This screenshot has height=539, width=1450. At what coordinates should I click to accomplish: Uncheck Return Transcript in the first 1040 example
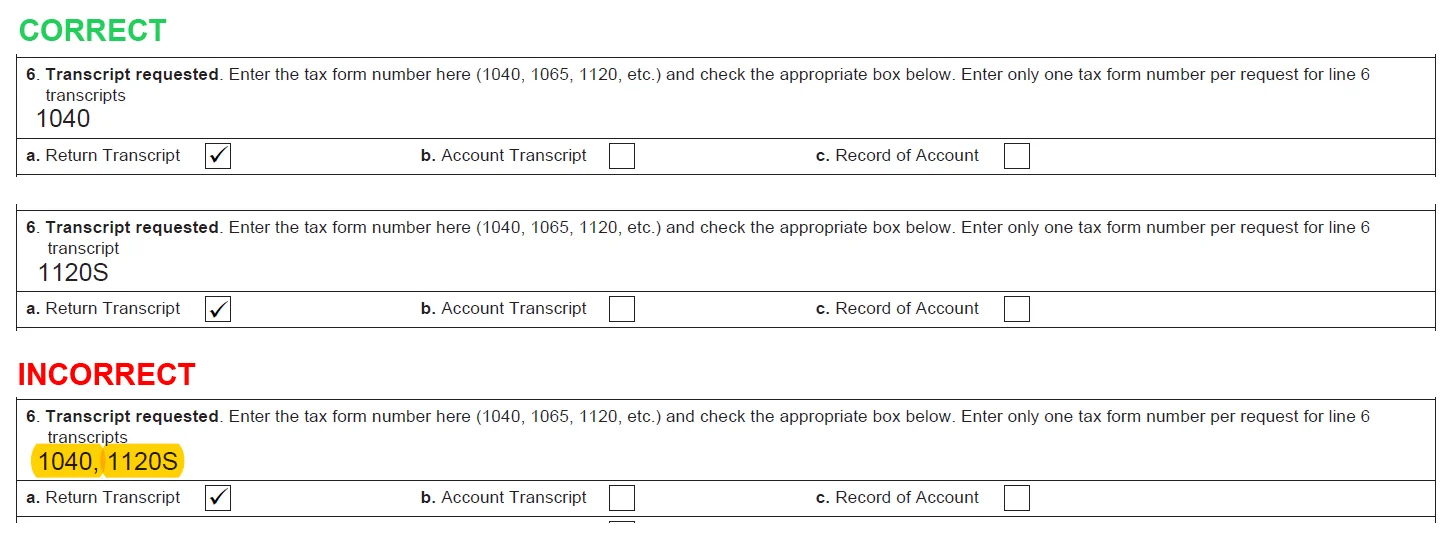click(x=218, y=156)
